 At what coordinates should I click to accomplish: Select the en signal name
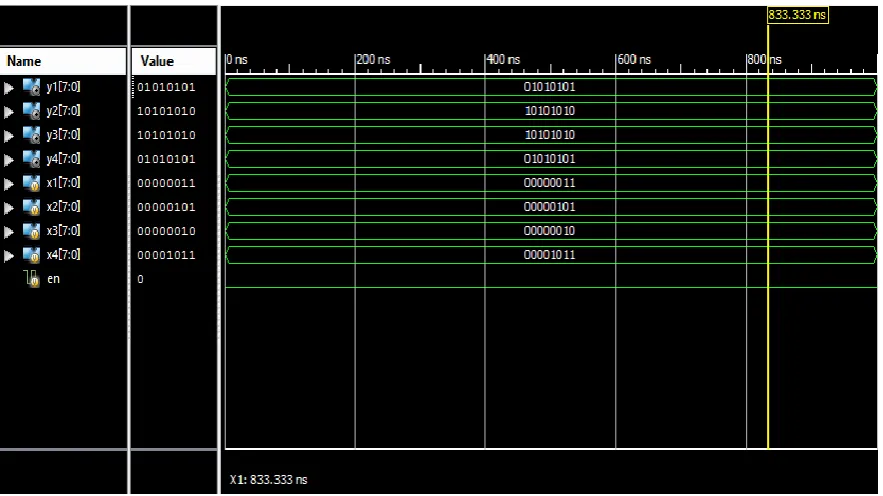(53, 279)
